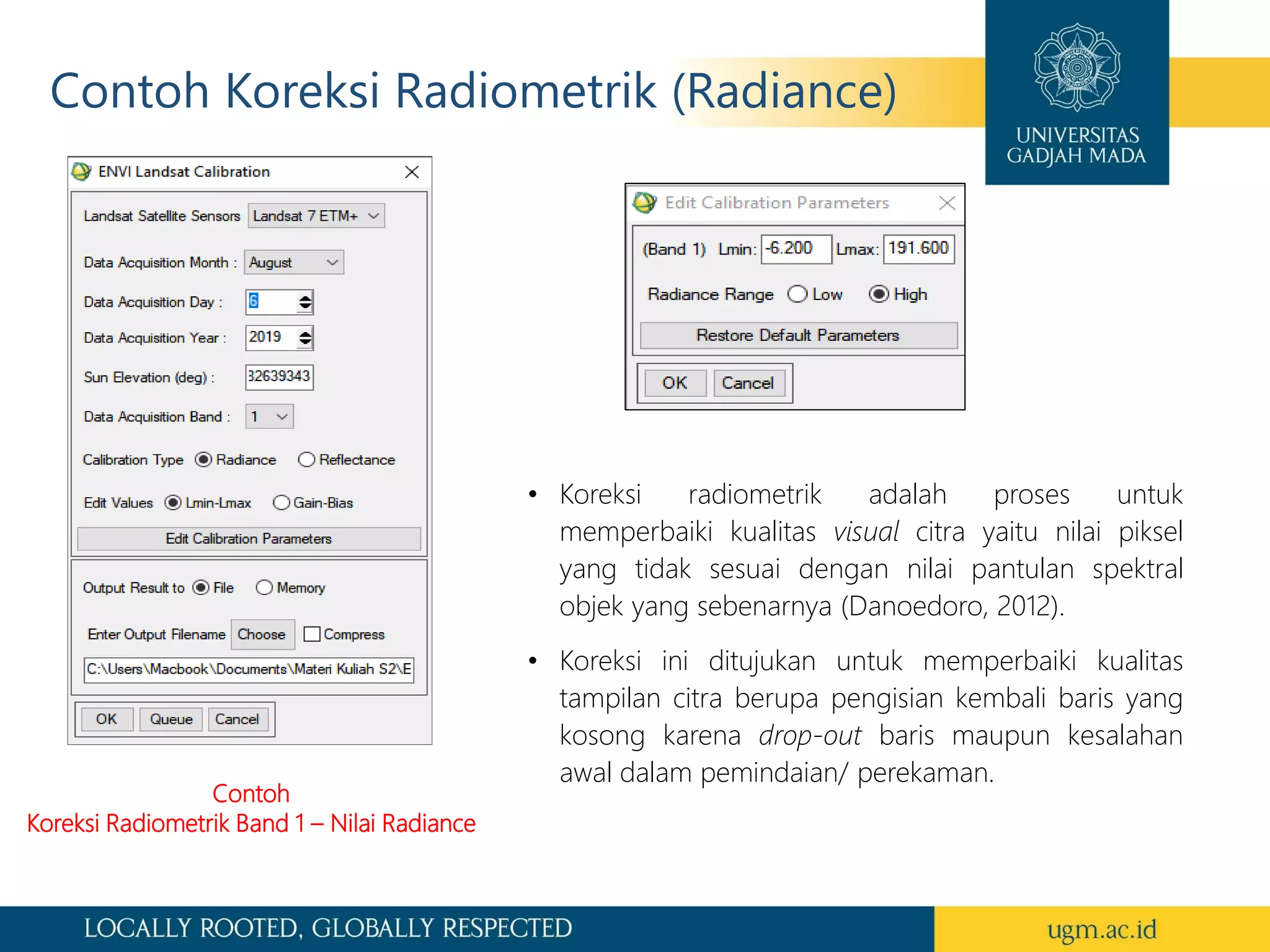Select Reflectance calibration type
This screenshot has height=952, width=1270.
tap(306, 460)
